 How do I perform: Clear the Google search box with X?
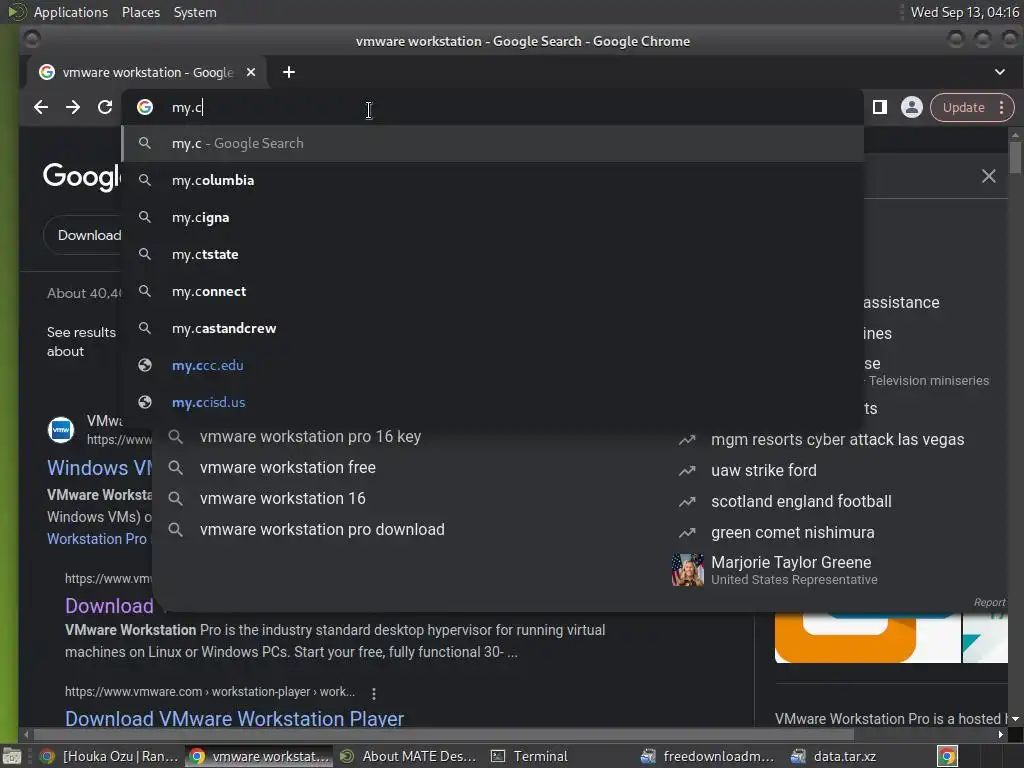point(988,176)
